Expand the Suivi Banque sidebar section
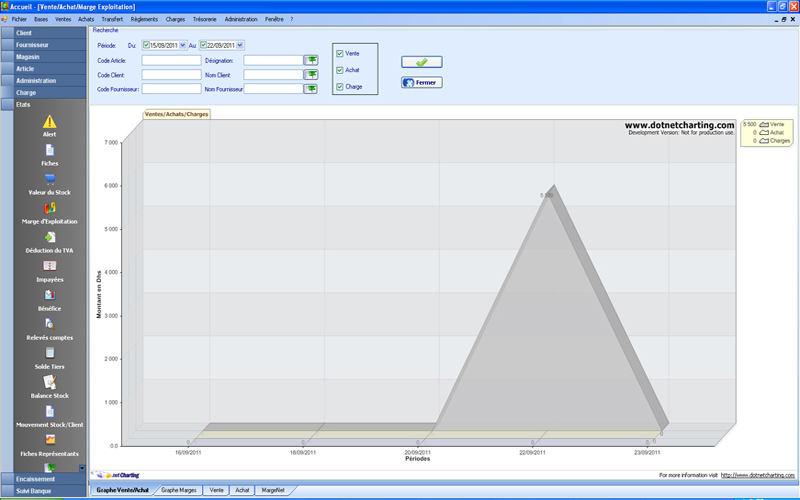Viewport: 800px width, 500px height. click(43, 491)
